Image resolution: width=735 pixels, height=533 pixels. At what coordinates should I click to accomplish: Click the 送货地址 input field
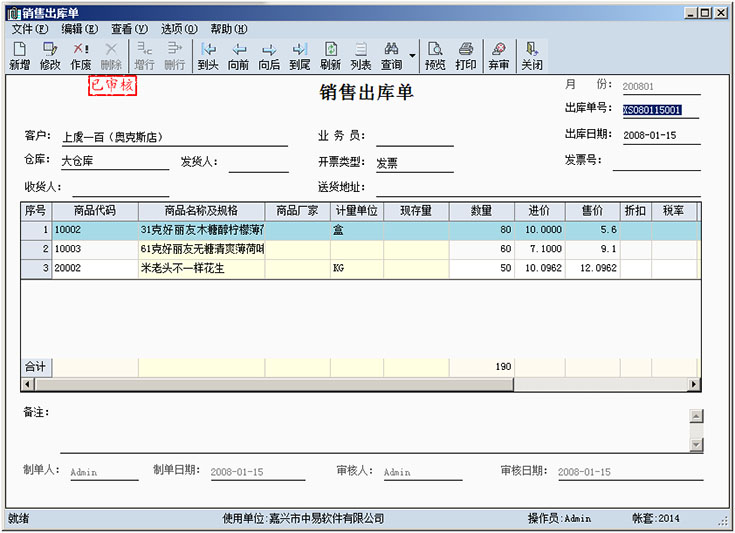point(538,188)
